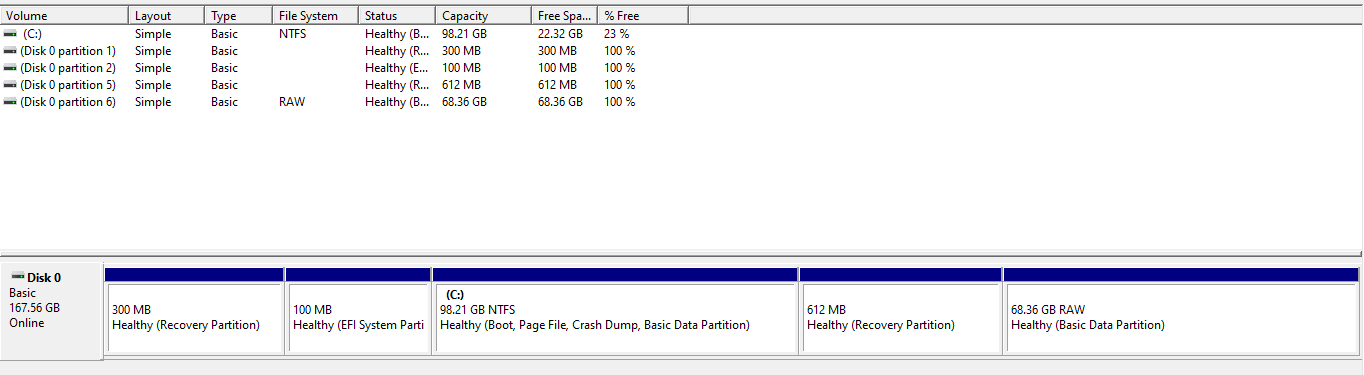This screenshot has height=375, width=1364.
Task: Select the 100 MB EFI System Partition block
Action: point(358,310)
